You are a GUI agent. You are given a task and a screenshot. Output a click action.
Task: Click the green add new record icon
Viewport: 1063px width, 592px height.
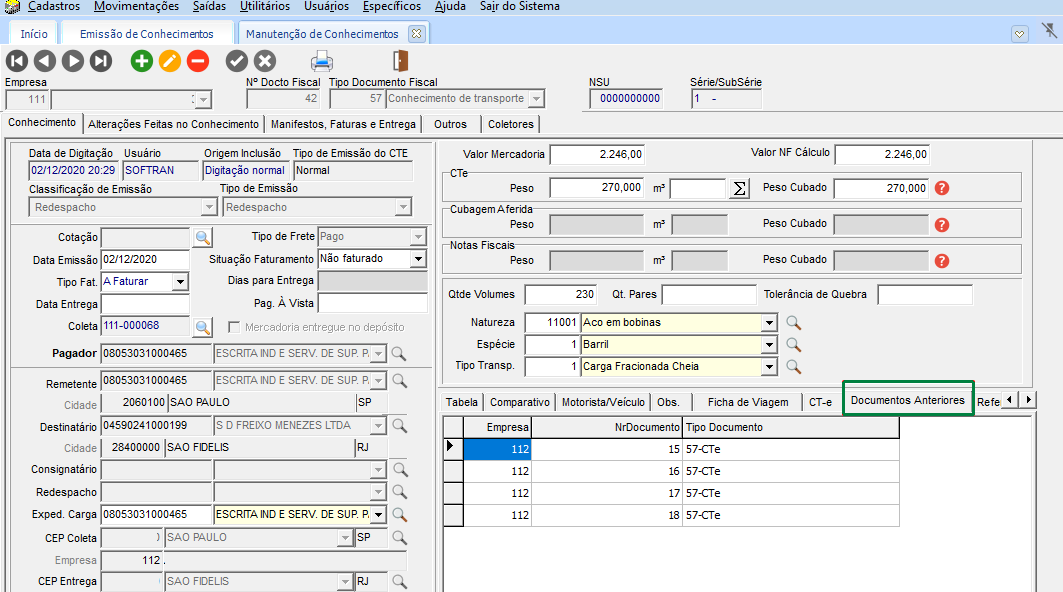(142, 61)
